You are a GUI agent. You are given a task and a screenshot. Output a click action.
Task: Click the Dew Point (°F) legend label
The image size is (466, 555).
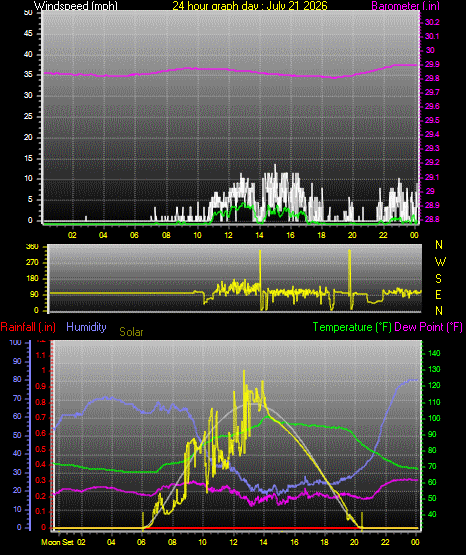pos(428,327)
